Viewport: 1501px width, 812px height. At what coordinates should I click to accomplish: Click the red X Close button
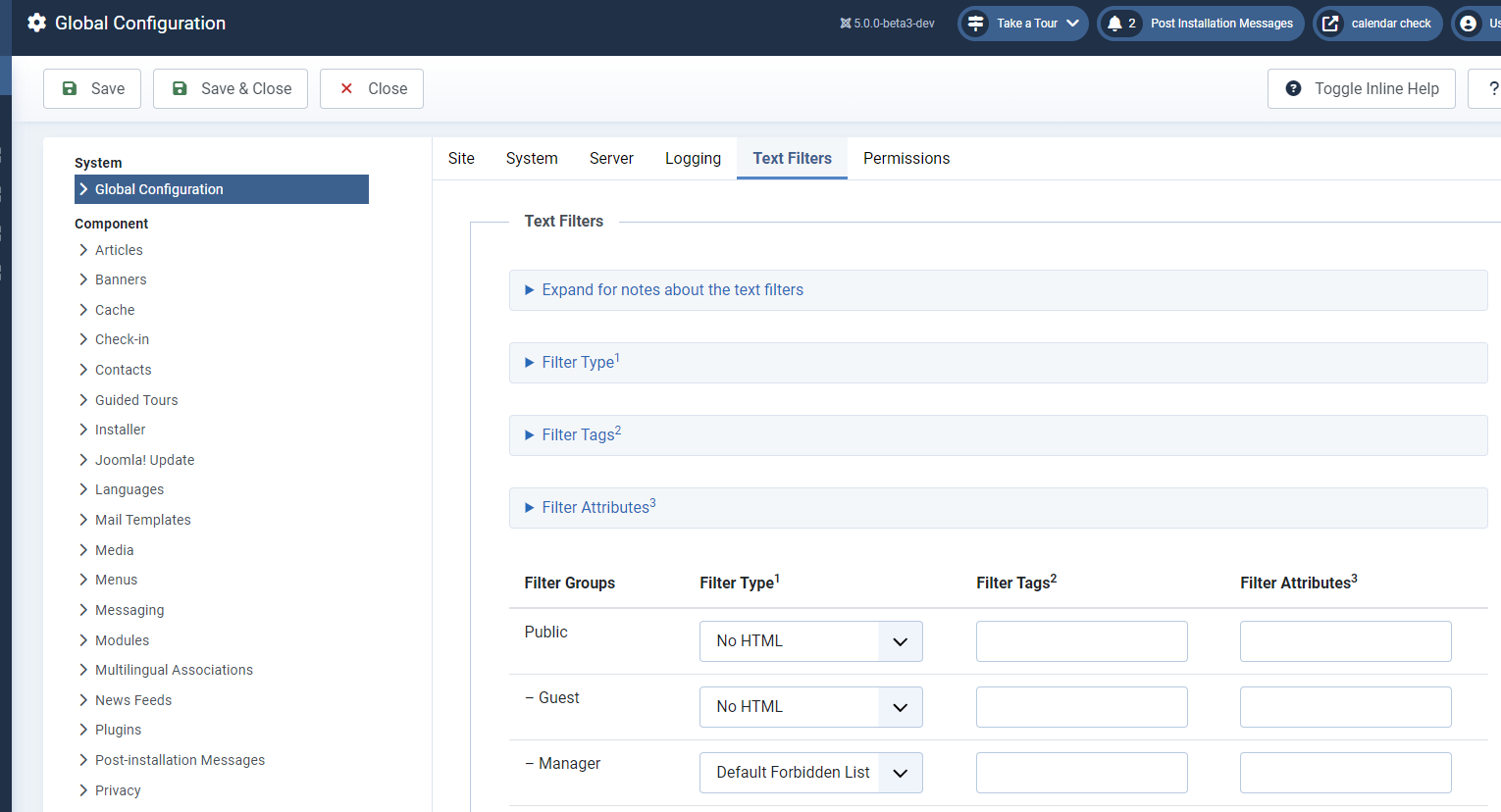(x=372, y=88)
